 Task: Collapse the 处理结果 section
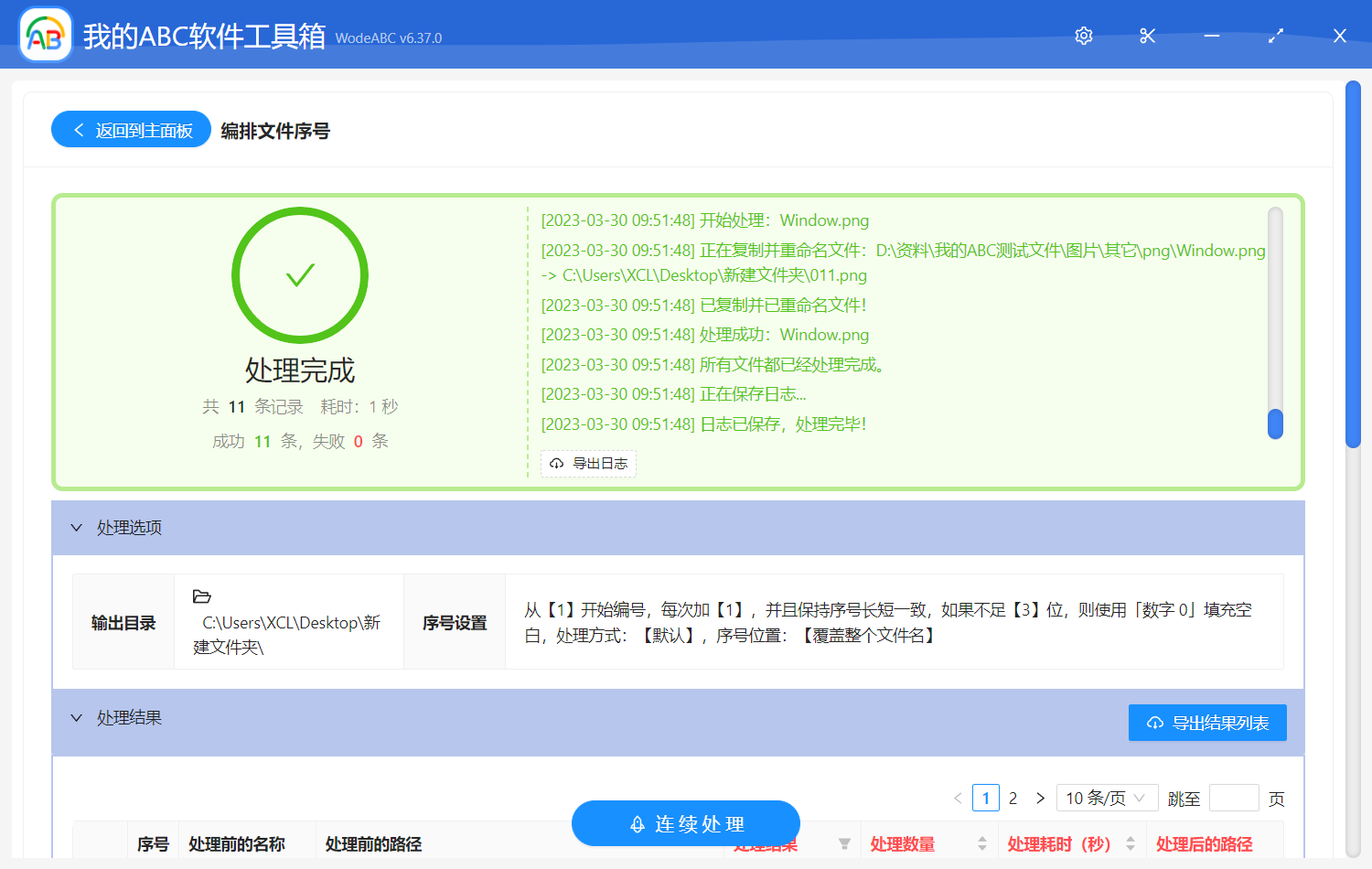(77, 718)
